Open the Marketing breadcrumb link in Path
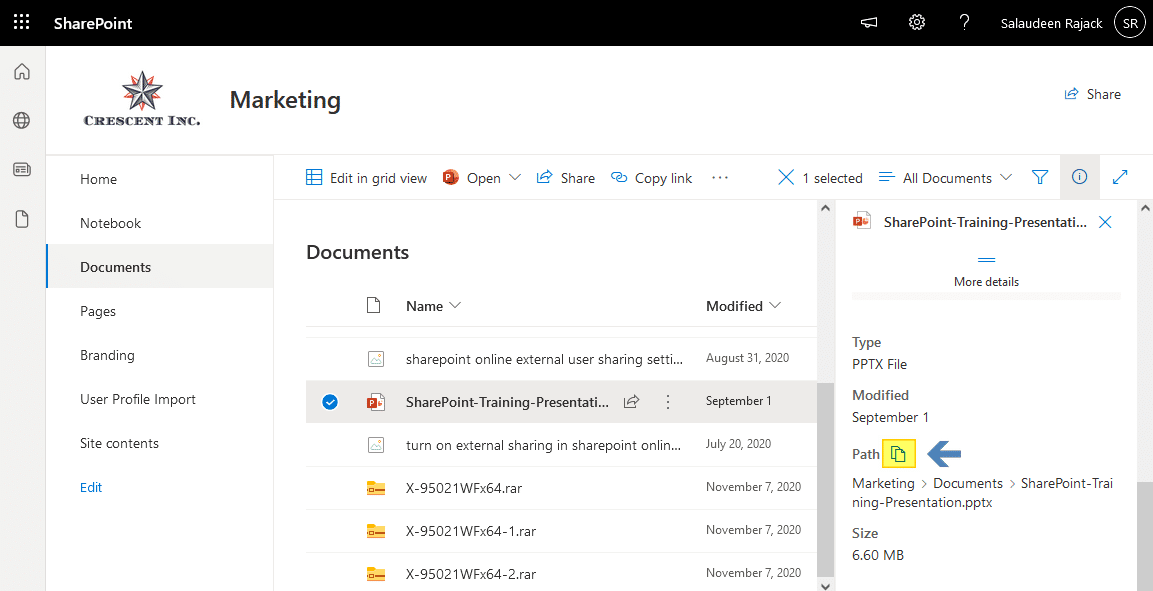Viewport: 1153px width, 591px height. [x=883, y=483]
